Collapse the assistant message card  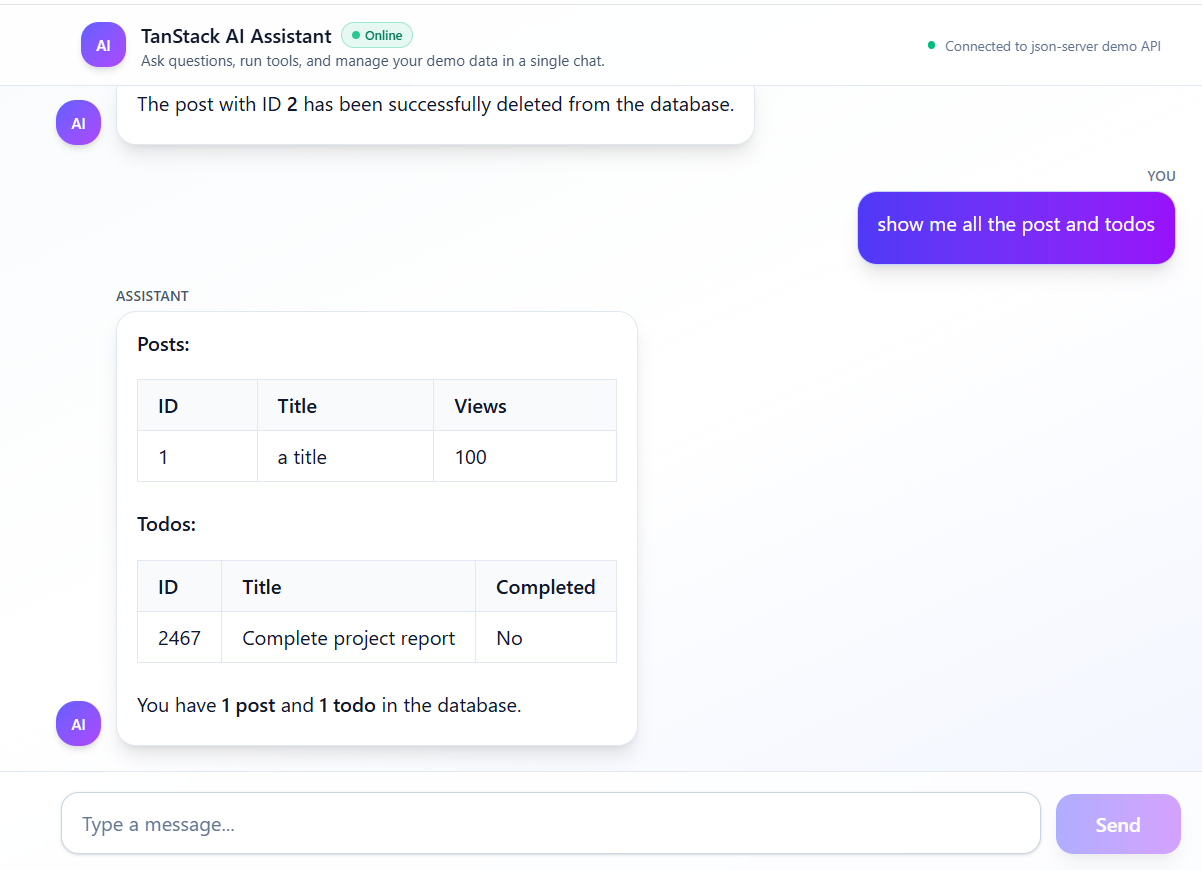[376, 528]
